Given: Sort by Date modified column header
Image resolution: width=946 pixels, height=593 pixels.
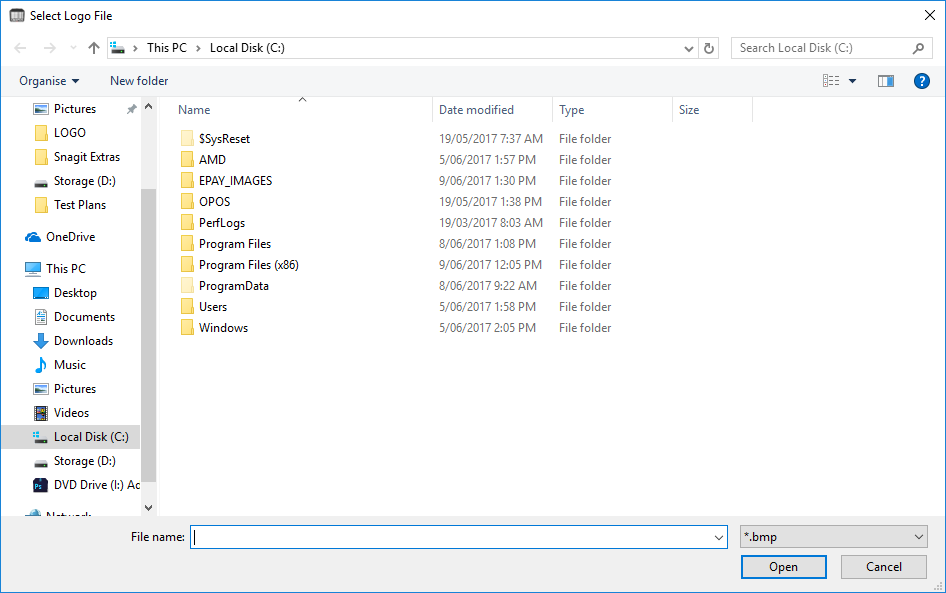Looking at the screenshot, I should coord(477,110).
